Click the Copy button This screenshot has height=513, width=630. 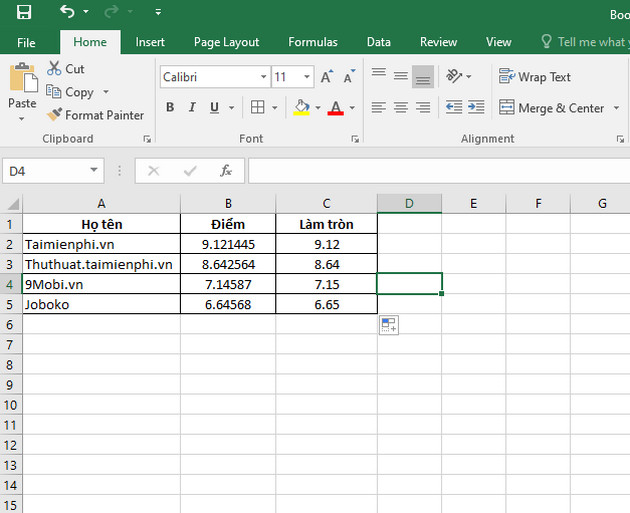70,92
